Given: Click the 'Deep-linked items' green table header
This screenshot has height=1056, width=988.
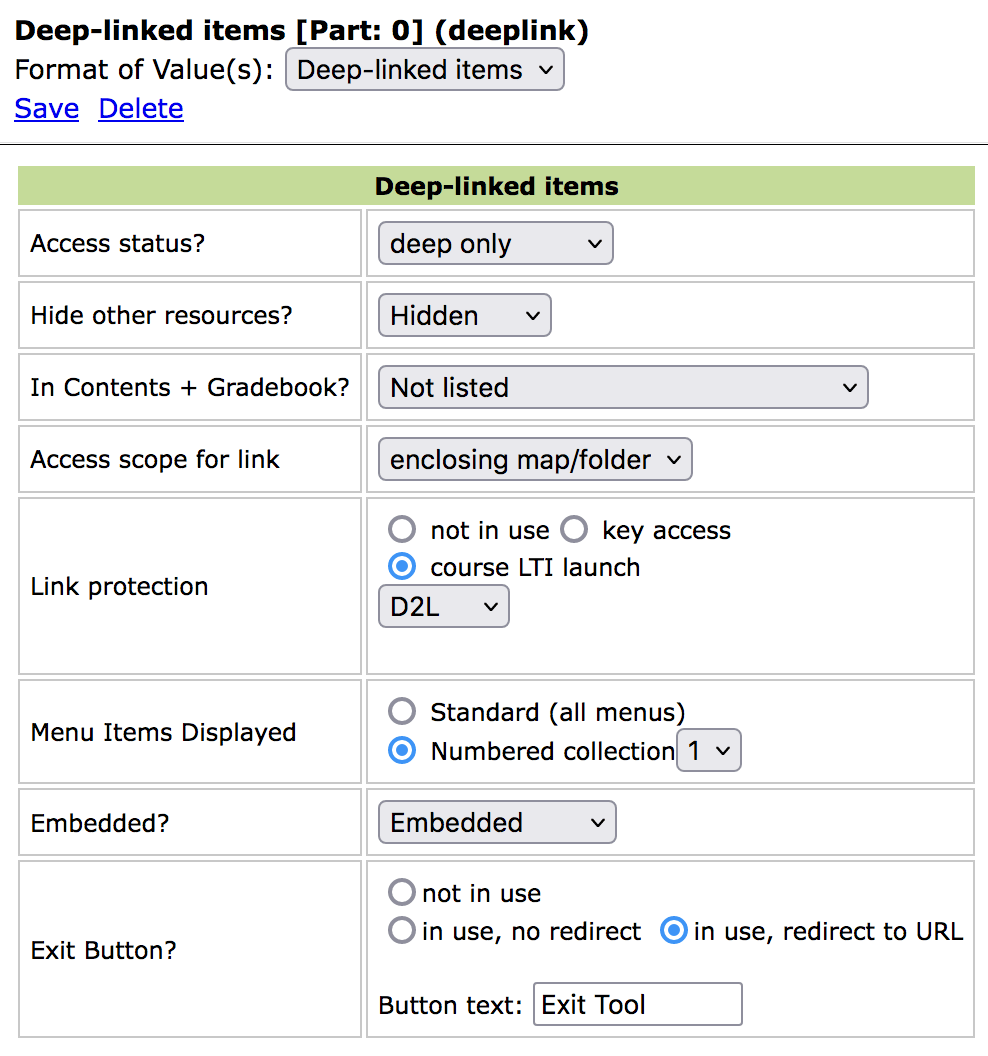Looking at the screenshot, I should pos(496,186).
